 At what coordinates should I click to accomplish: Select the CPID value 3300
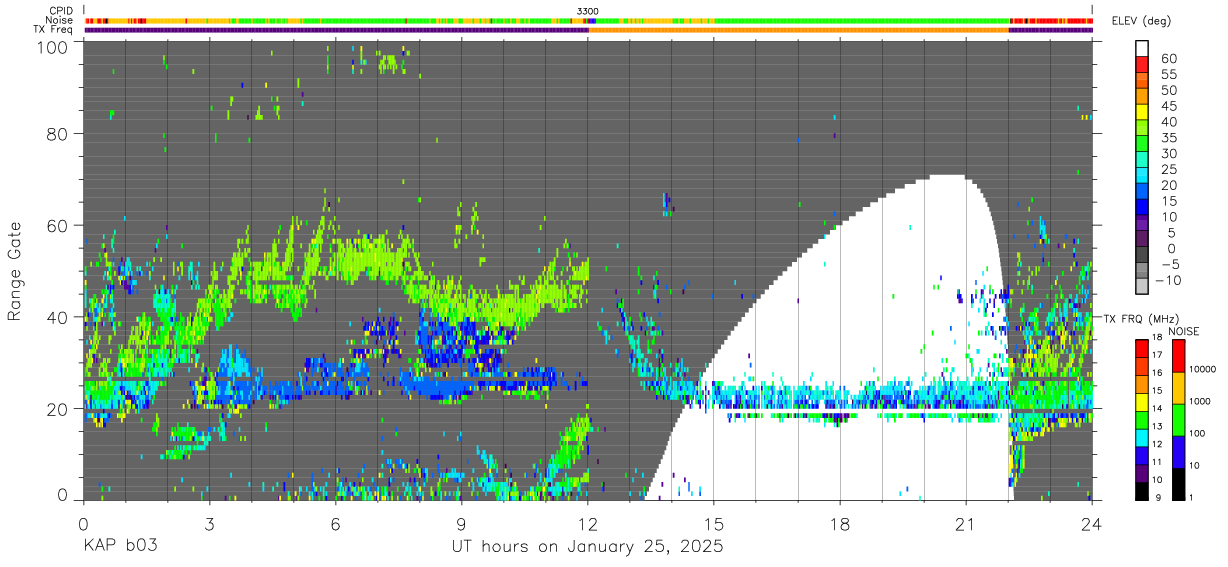pos(588,11)
